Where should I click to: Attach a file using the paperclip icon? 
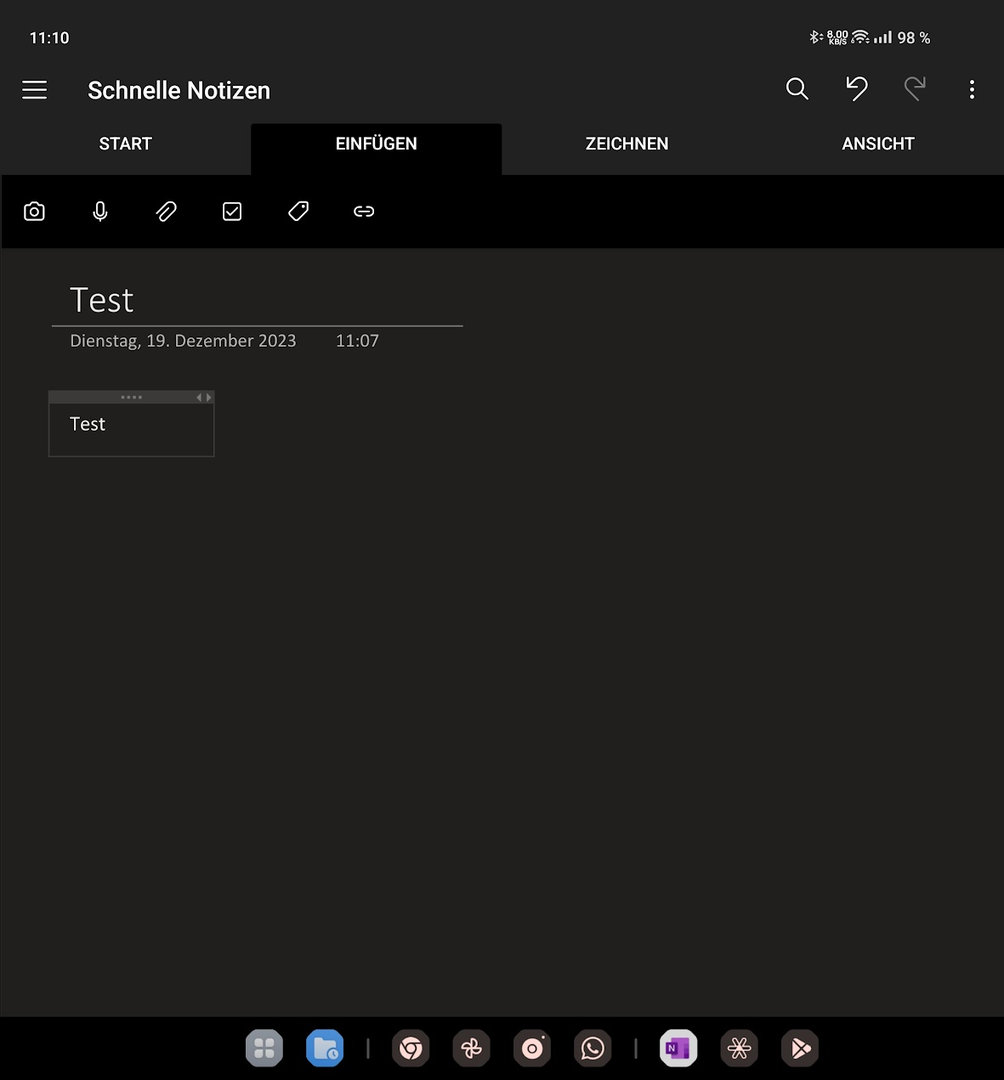click(x=166, y=211)
